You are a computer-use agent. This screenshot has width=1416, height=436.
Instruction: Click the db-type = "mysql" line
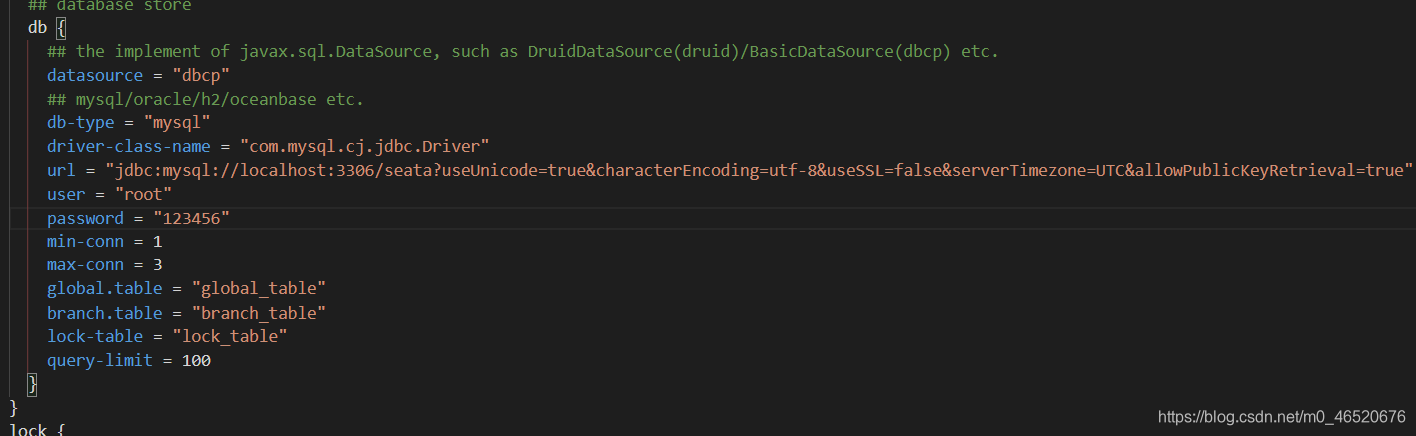click(x=129, y=123)
